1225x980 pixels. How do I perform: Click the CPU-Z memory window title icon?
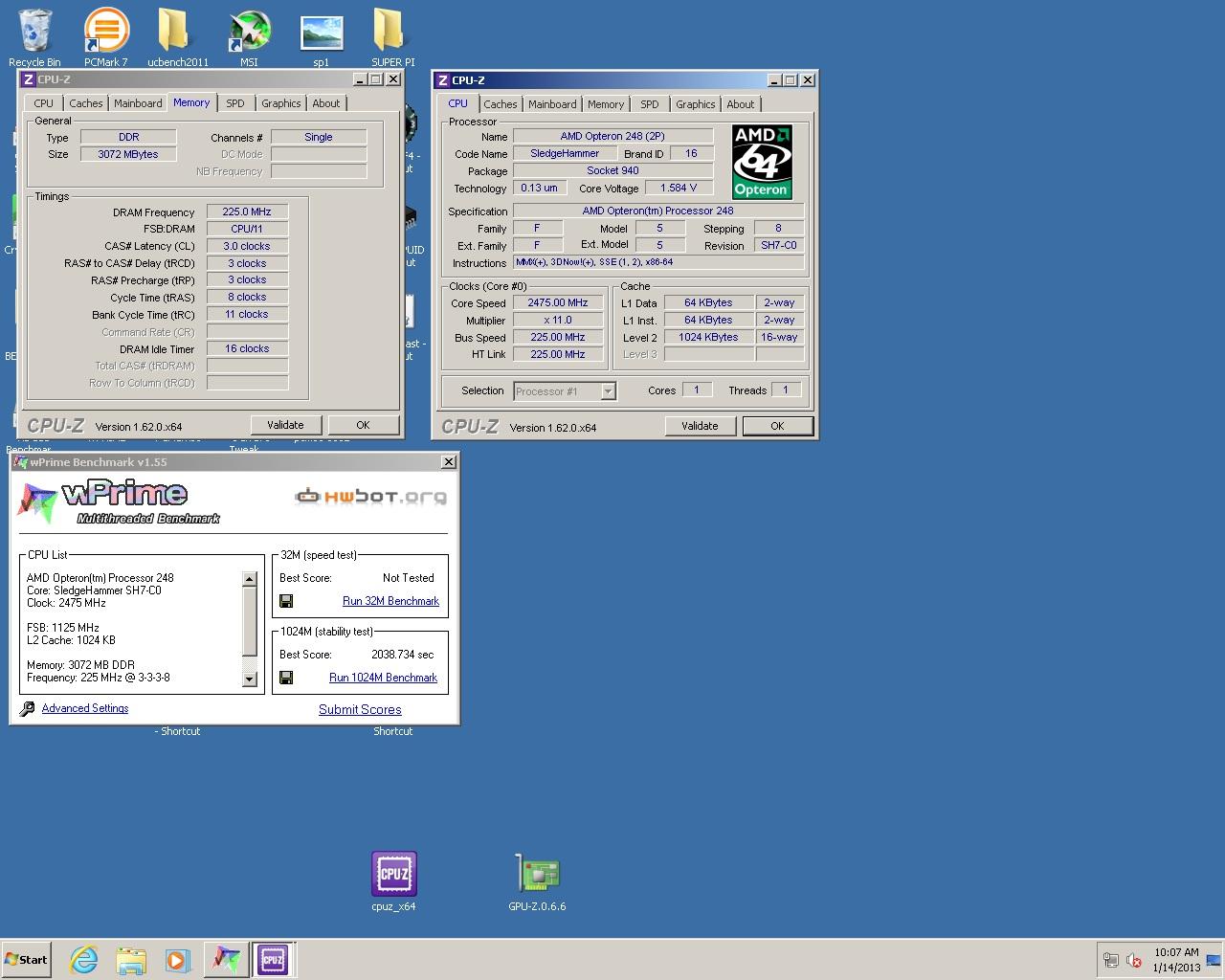(29, 79)
